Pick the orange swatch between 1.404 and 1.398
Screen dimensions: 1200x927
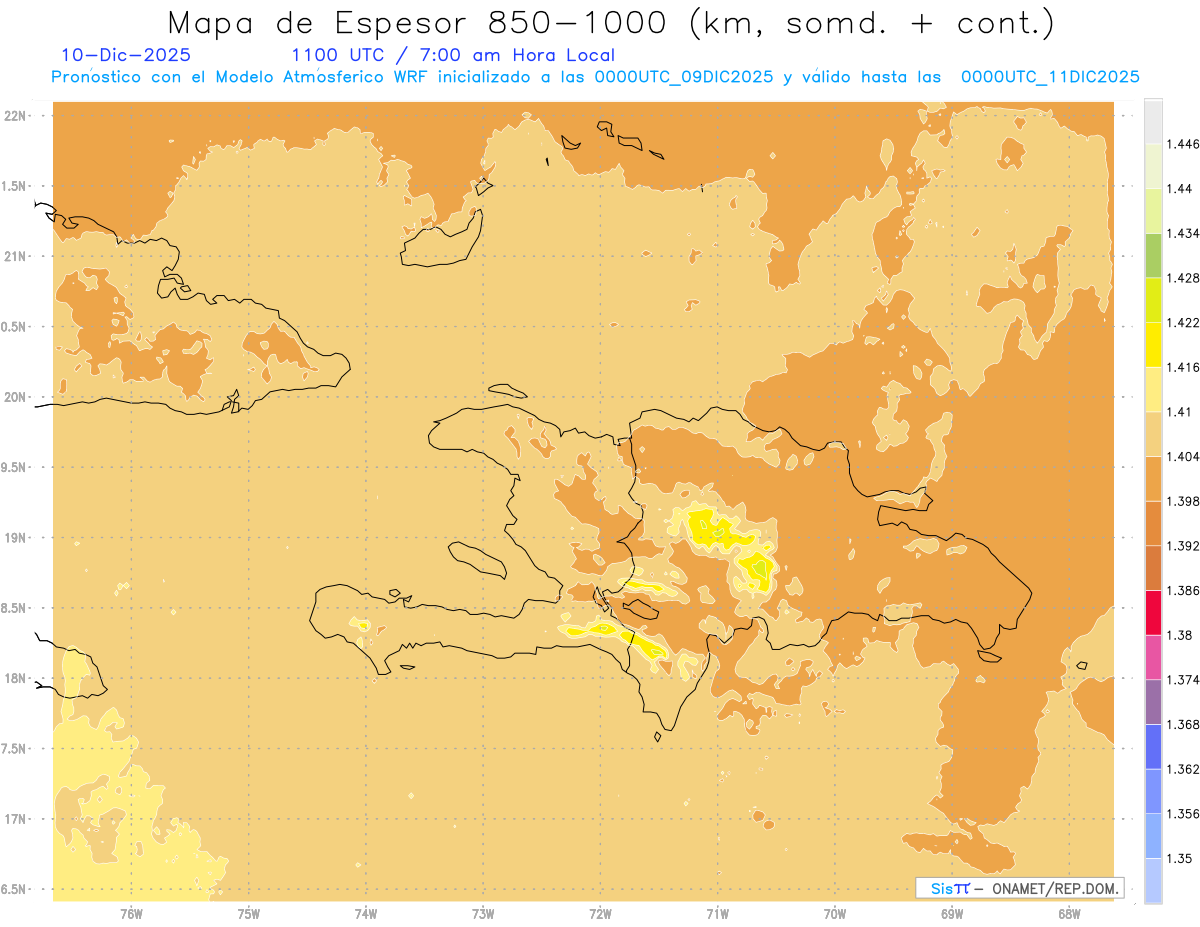tap(1153, 478)
